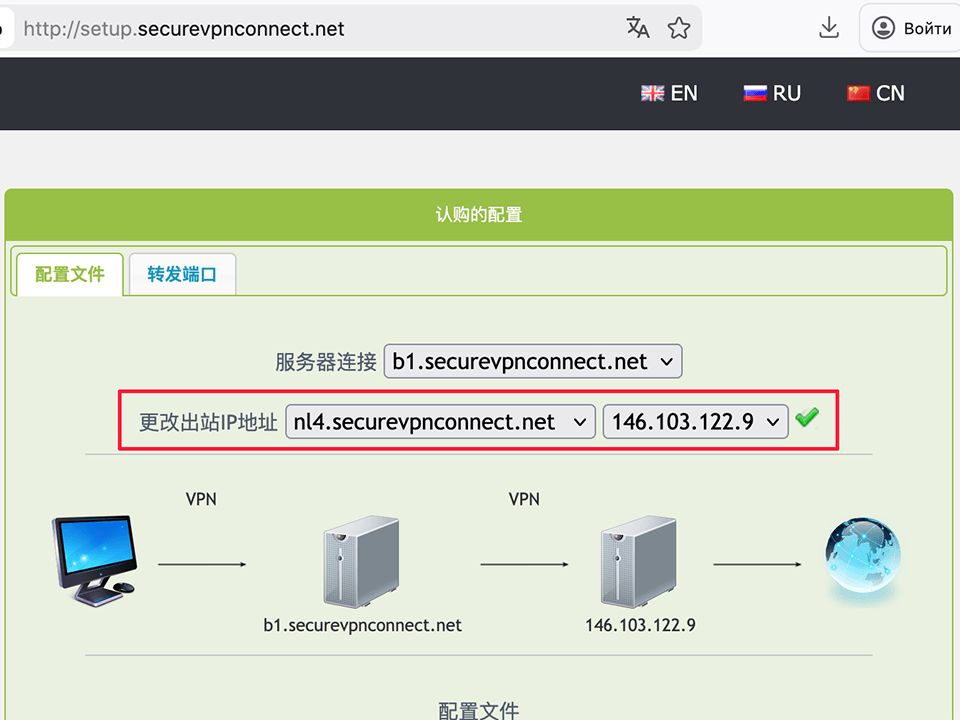Viewport: 960px width, 720px height.
Task: Select the Chinese flag for CN language
Action: (858, 92)
